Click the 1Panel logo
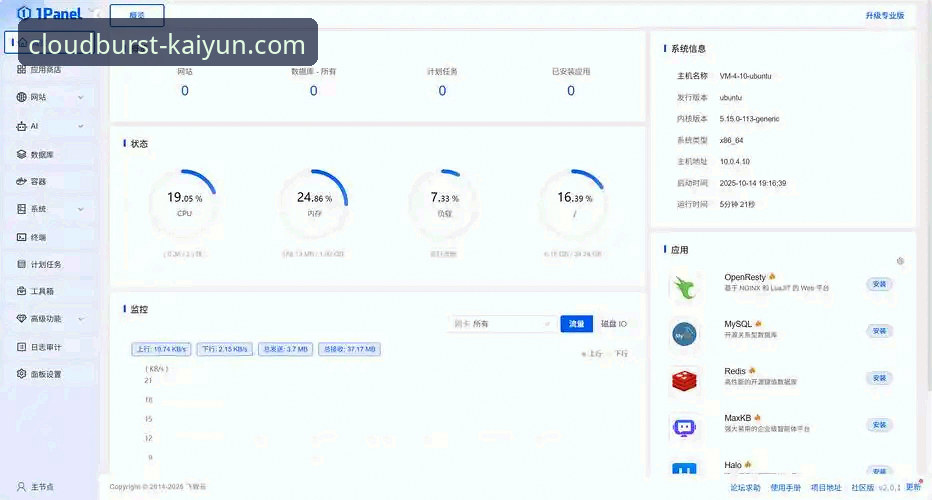Image resolution: width=932 pixels, height=500 pixels. point(49,13)
